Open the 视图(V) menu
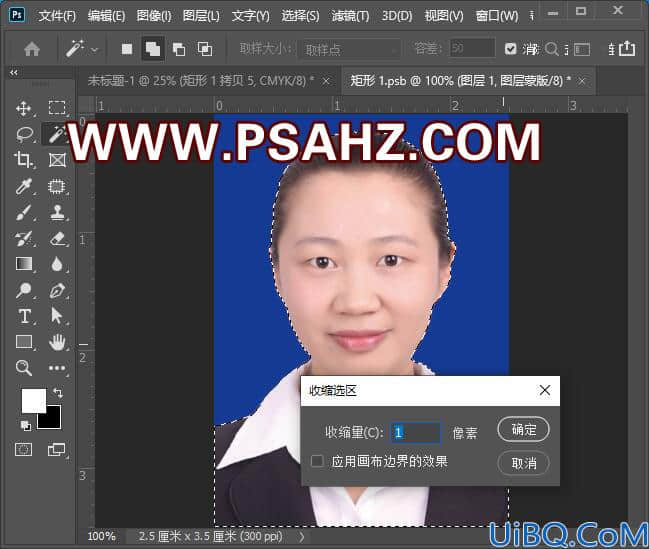649x549 pixels. pyautogui.click(x=444, y=16)
